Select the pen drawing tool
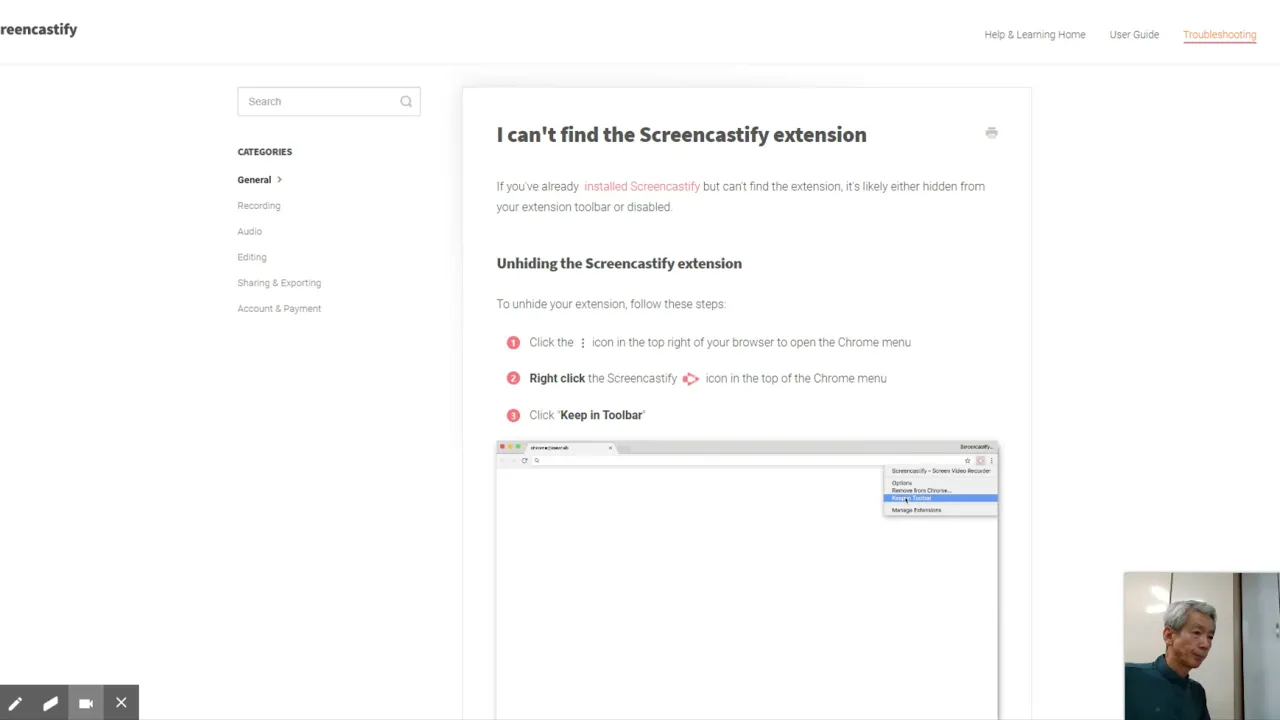Screen dimensions: 1280x720 click(x=16, y=703)
